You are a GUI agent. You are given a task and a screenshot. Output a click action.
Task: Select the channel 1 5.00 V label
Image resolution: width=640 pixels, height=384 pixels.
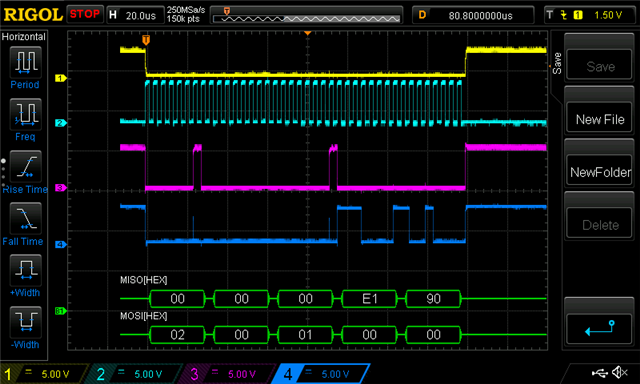pyautogui.click(x=55, y=374)
